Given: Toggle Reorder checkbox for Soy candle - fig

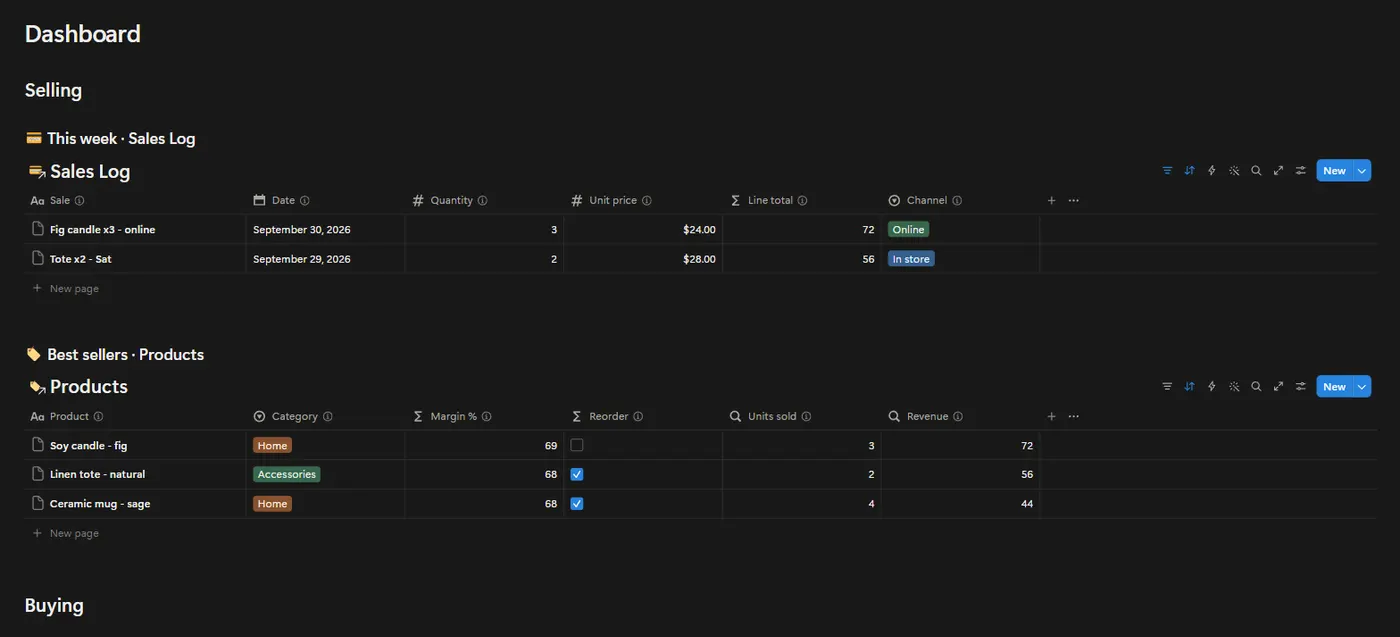Looking at the screenshot, I should point(577,445).
